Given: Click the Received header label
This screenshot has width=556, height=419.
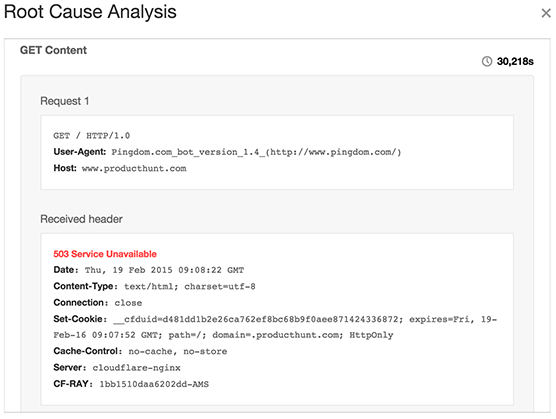Looking at the screenshot, I should [81, 219].
